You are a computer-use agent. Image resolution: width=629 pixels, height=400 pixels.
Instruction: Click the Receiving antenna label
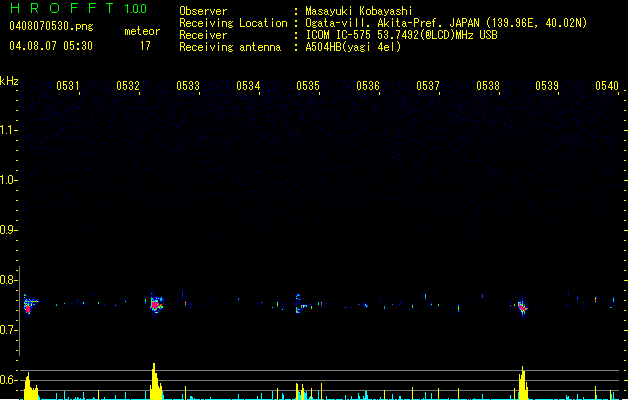pos(230,47)
